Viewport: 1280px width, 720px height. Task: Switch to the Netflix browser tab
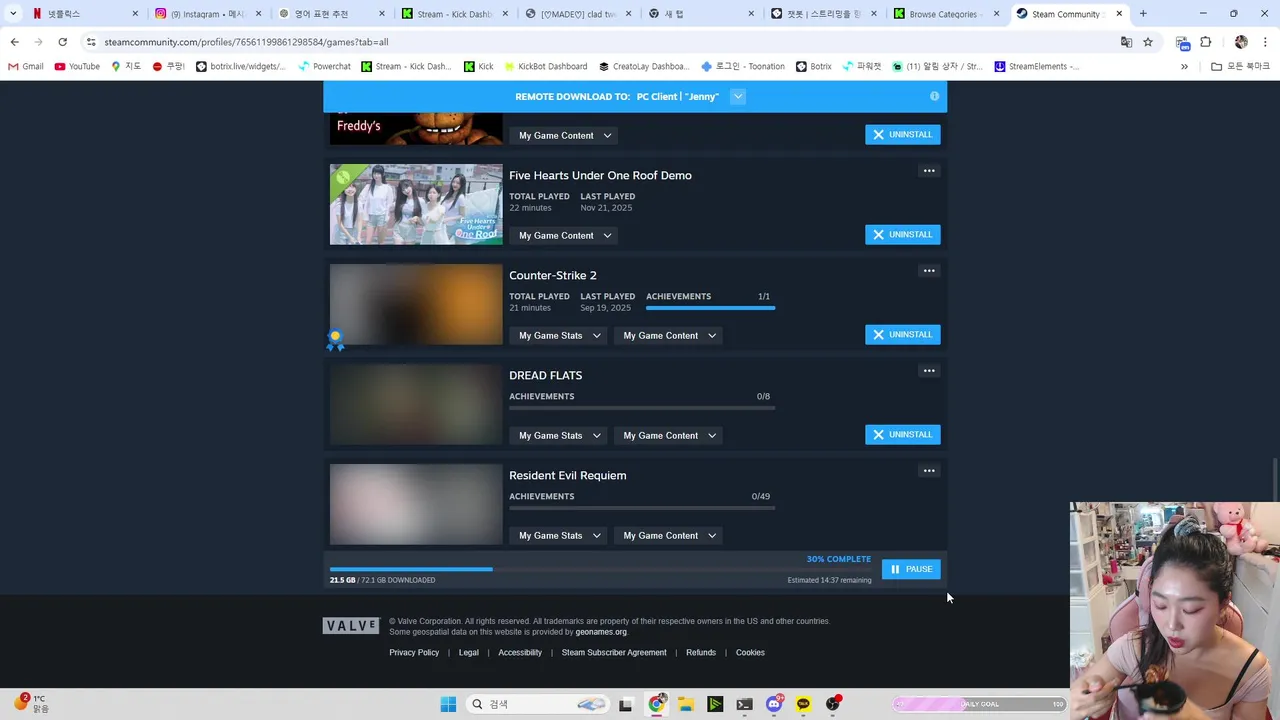(x=85, y=14)
